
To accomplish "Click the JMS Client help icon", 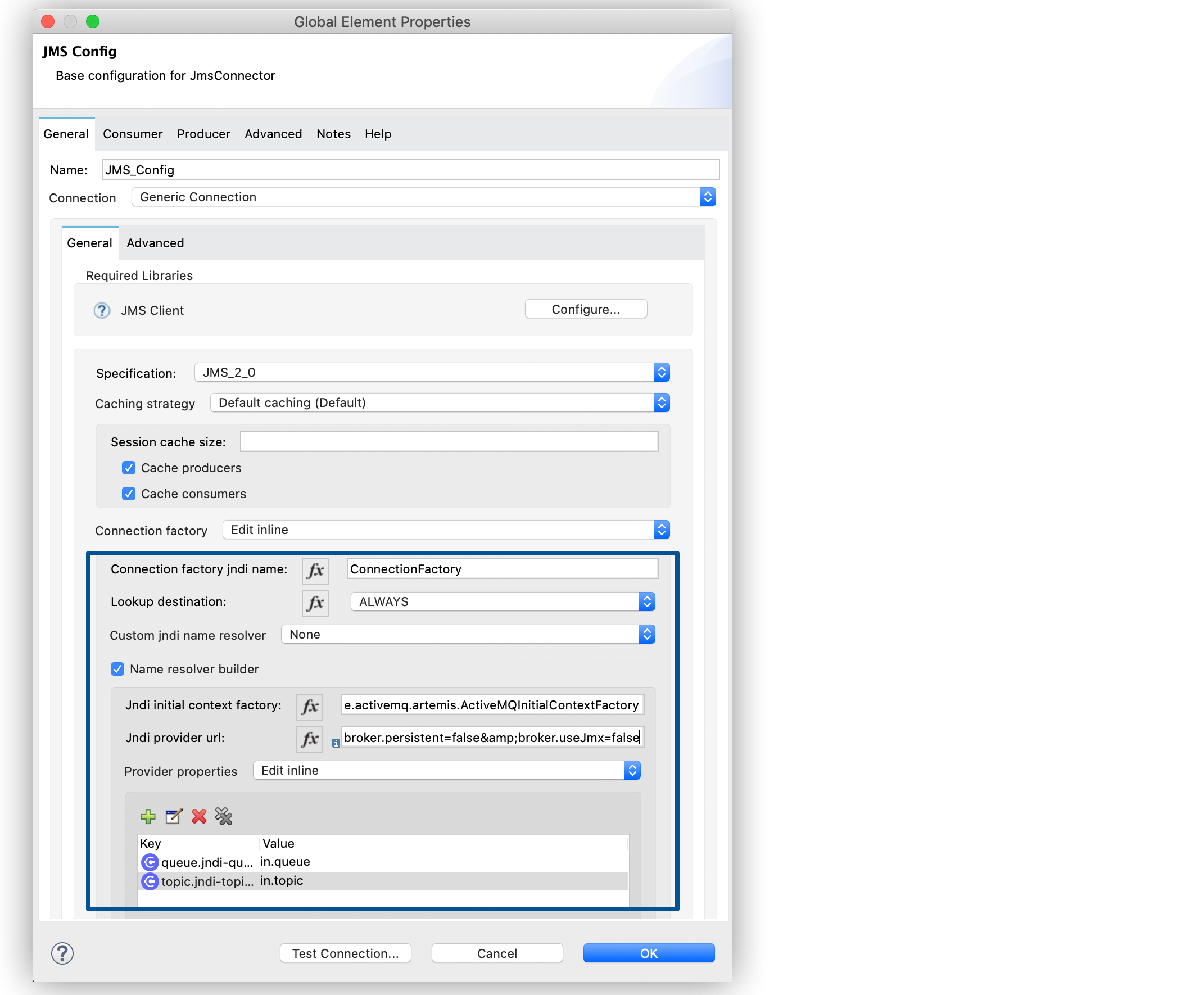I will (101, 310).
